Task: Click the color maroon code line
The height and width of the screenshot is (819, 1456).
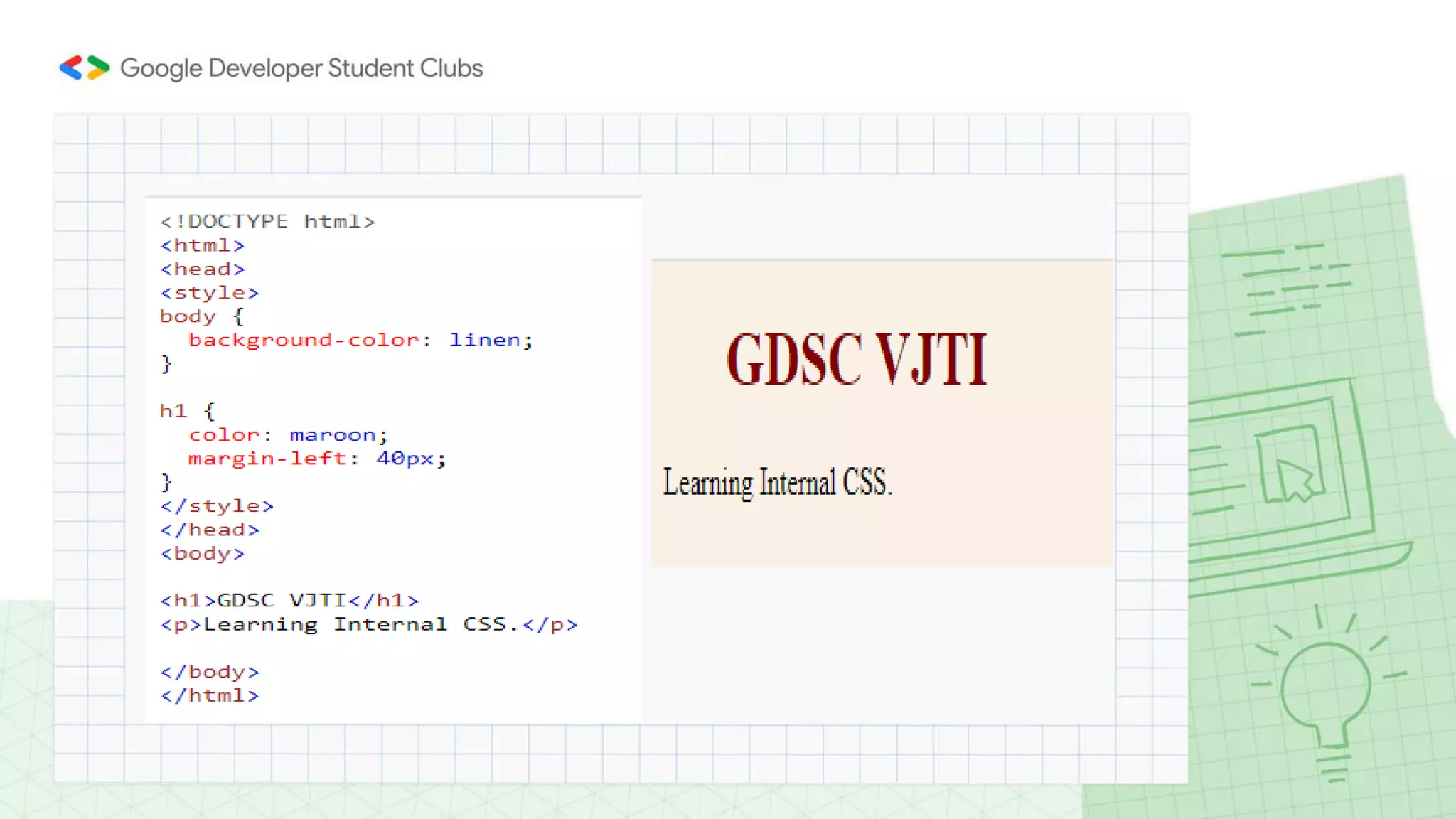Action: coord(287,435)
